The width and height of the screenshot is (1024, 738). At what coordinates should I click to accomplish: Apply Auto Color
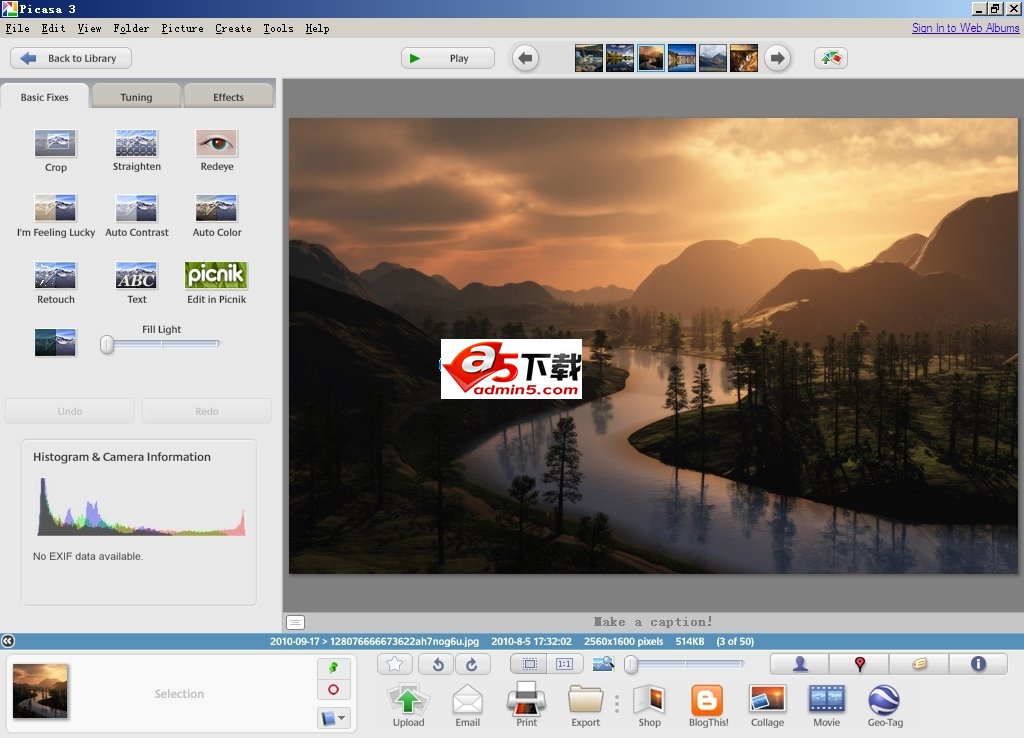tap(217, 216)
